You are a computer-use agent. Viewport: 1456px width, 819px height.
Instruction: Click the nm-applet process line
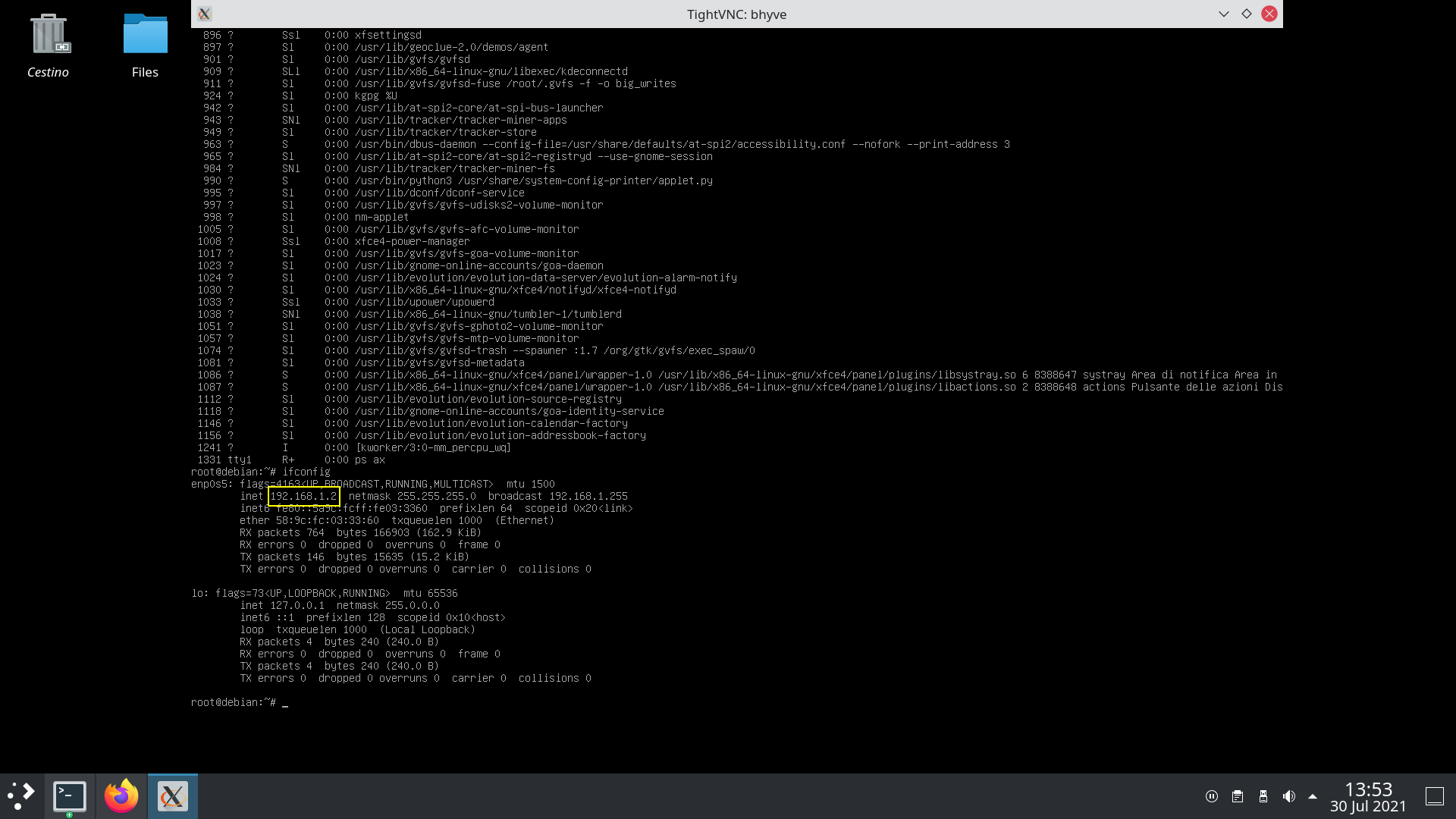click(x=306, y=217)
